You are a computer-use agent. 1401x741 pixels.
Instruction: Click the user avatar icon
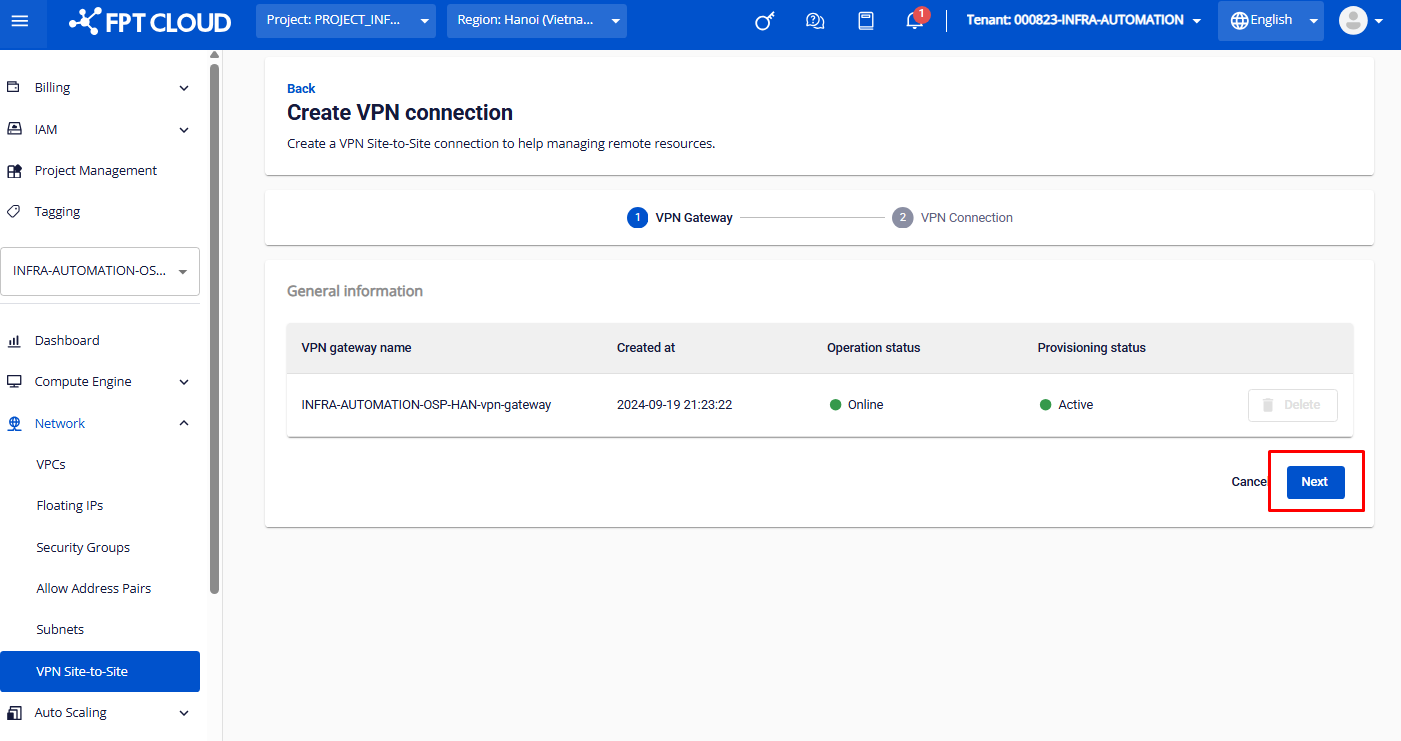(x=1353, y=20)
